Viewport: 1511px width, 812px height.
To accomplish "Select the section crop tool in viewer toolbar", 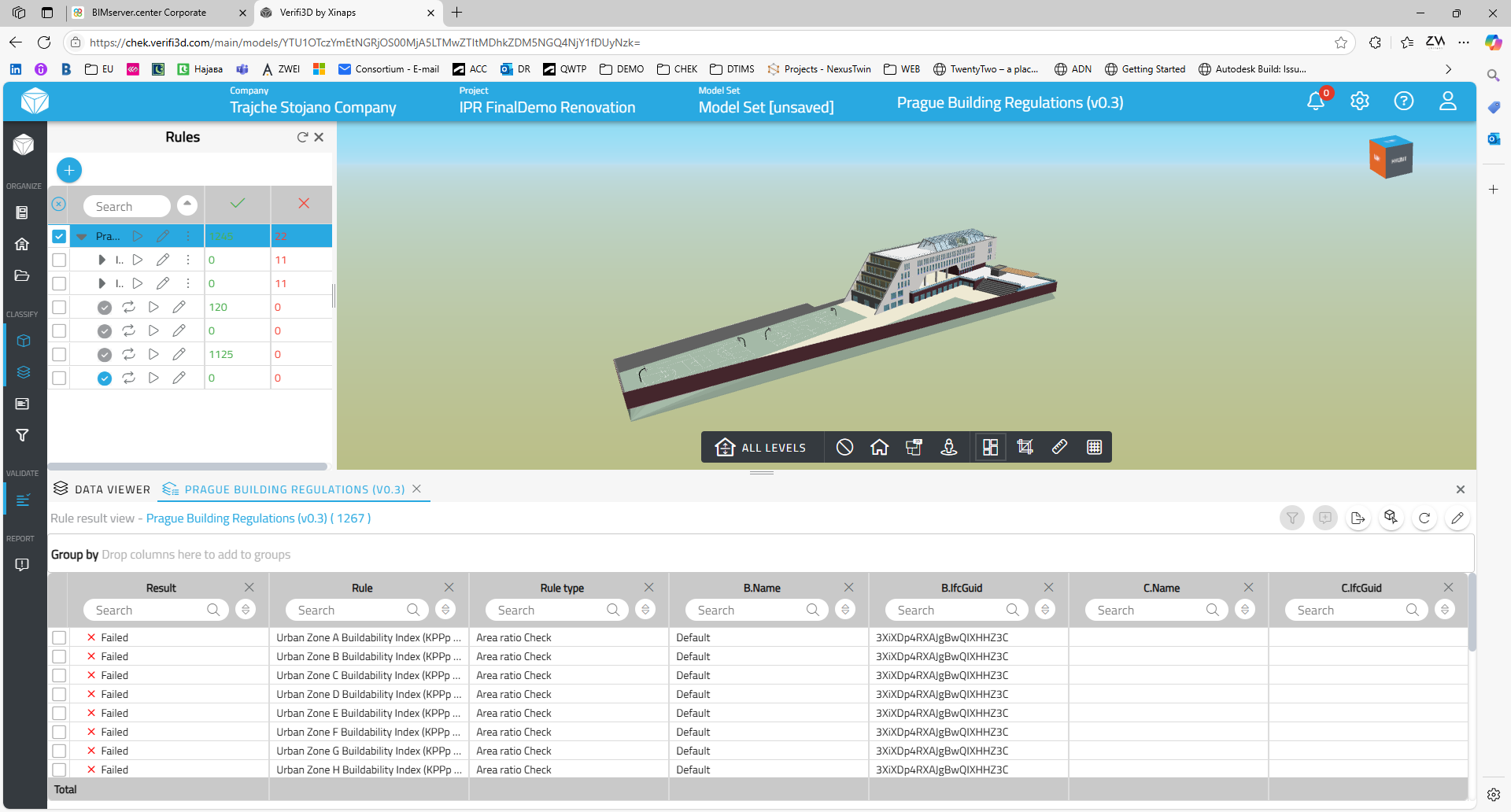I will (x=1025, y=447).
